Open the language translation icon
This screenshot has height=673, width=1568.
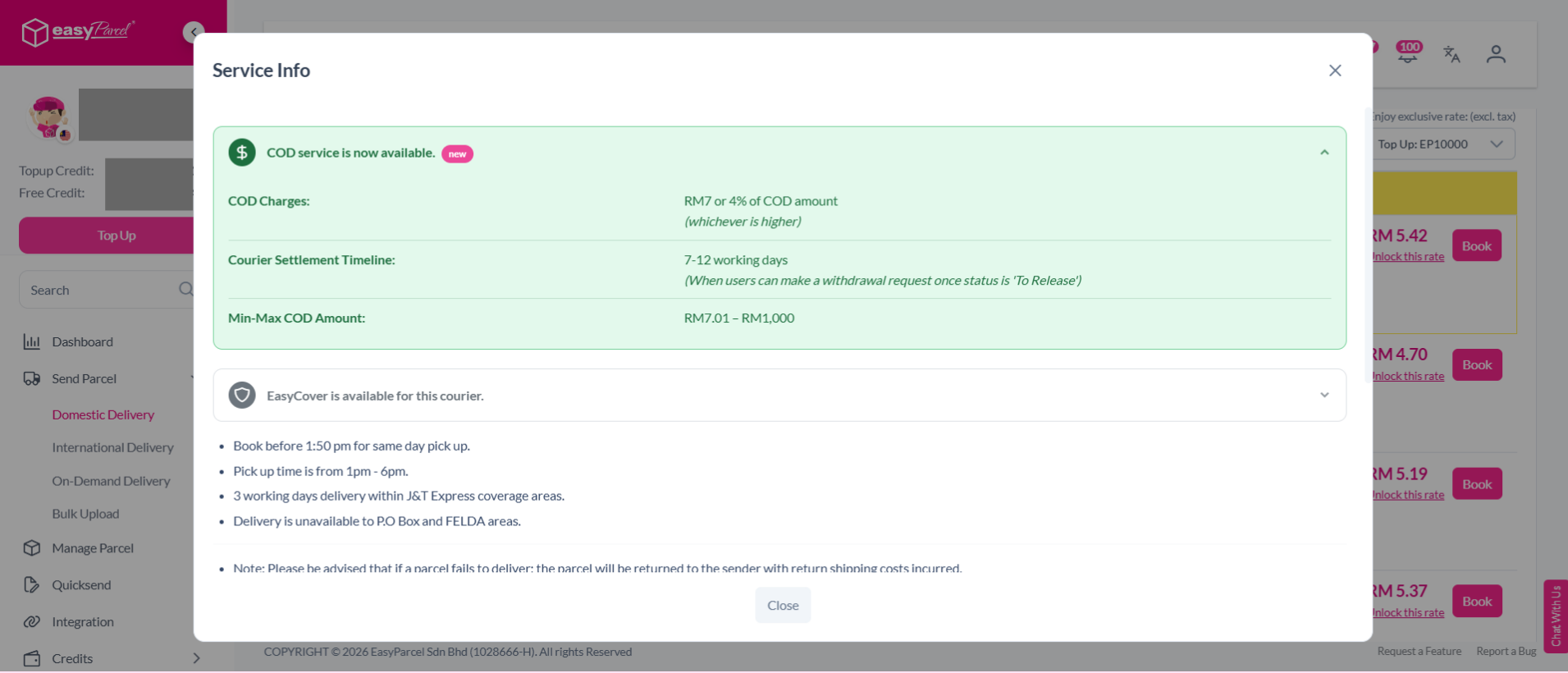pos(1451,54)
